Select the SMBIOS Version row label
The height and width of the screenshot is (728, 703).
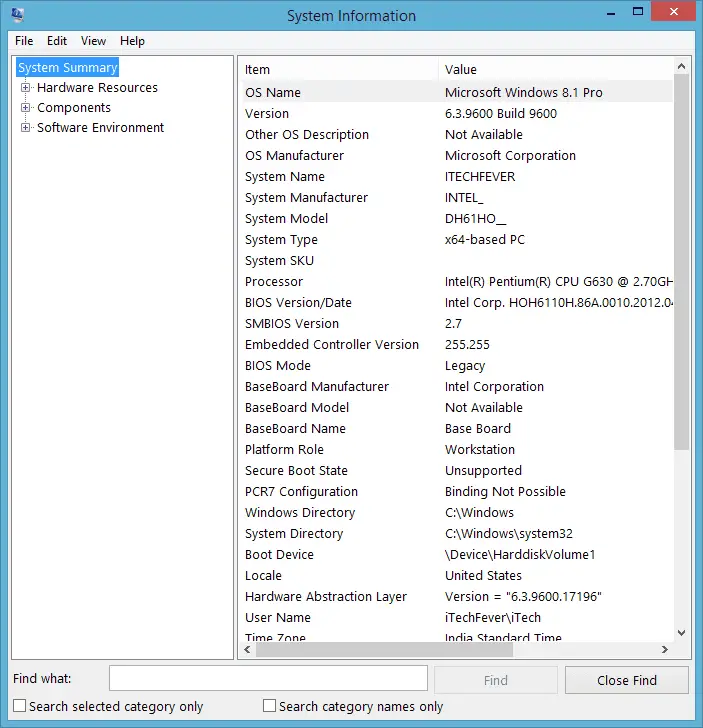tap(292, 323)
